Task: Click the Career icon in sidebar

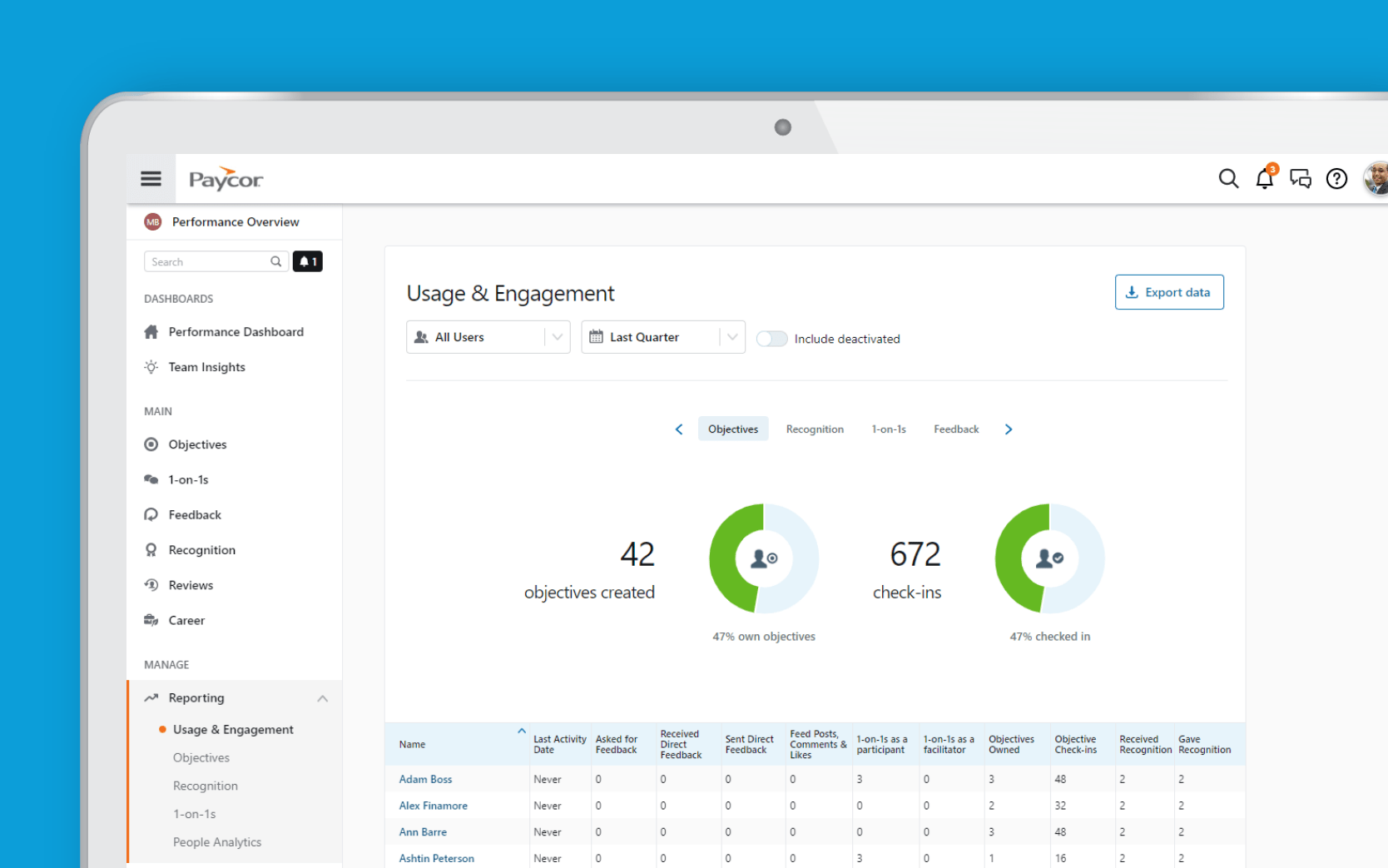Action: (151, 620)
